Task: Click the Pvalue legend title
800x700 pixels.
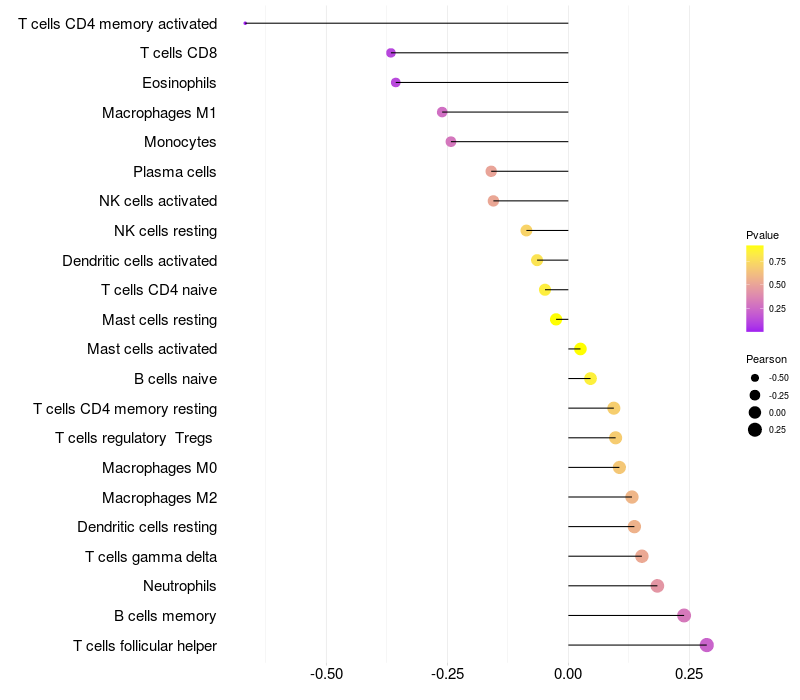Action: point(762,235)
